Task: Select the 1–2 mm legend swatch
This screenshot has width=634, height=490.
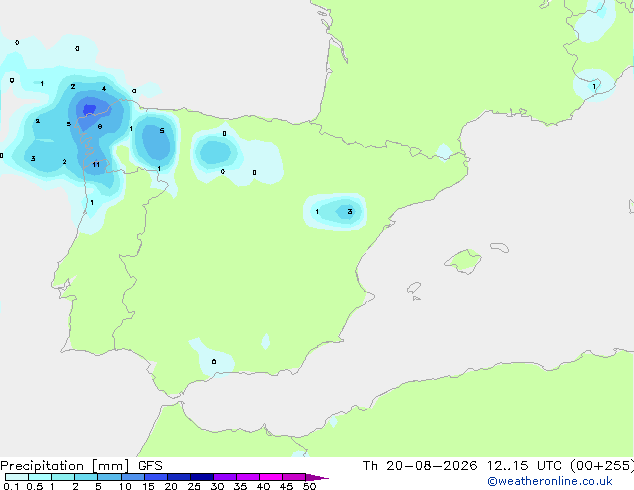Action: click(63, 477)
